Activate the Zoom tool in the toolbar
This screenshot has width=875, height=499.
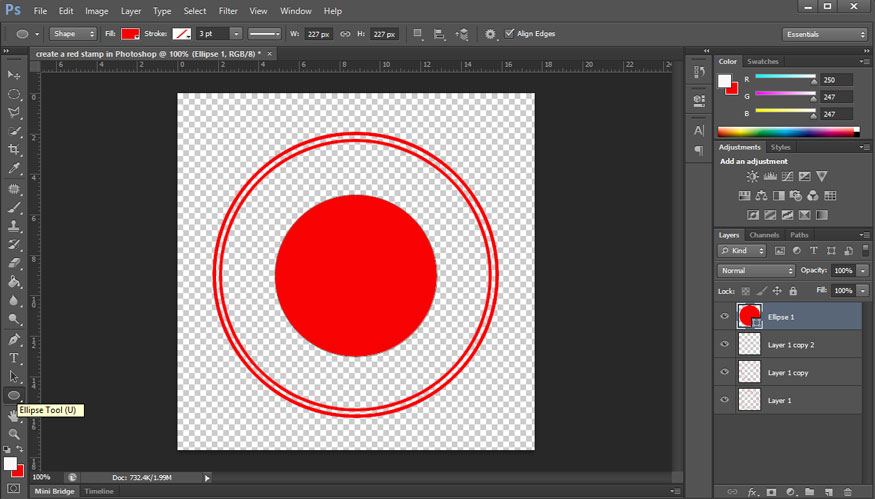coord(14,434)
